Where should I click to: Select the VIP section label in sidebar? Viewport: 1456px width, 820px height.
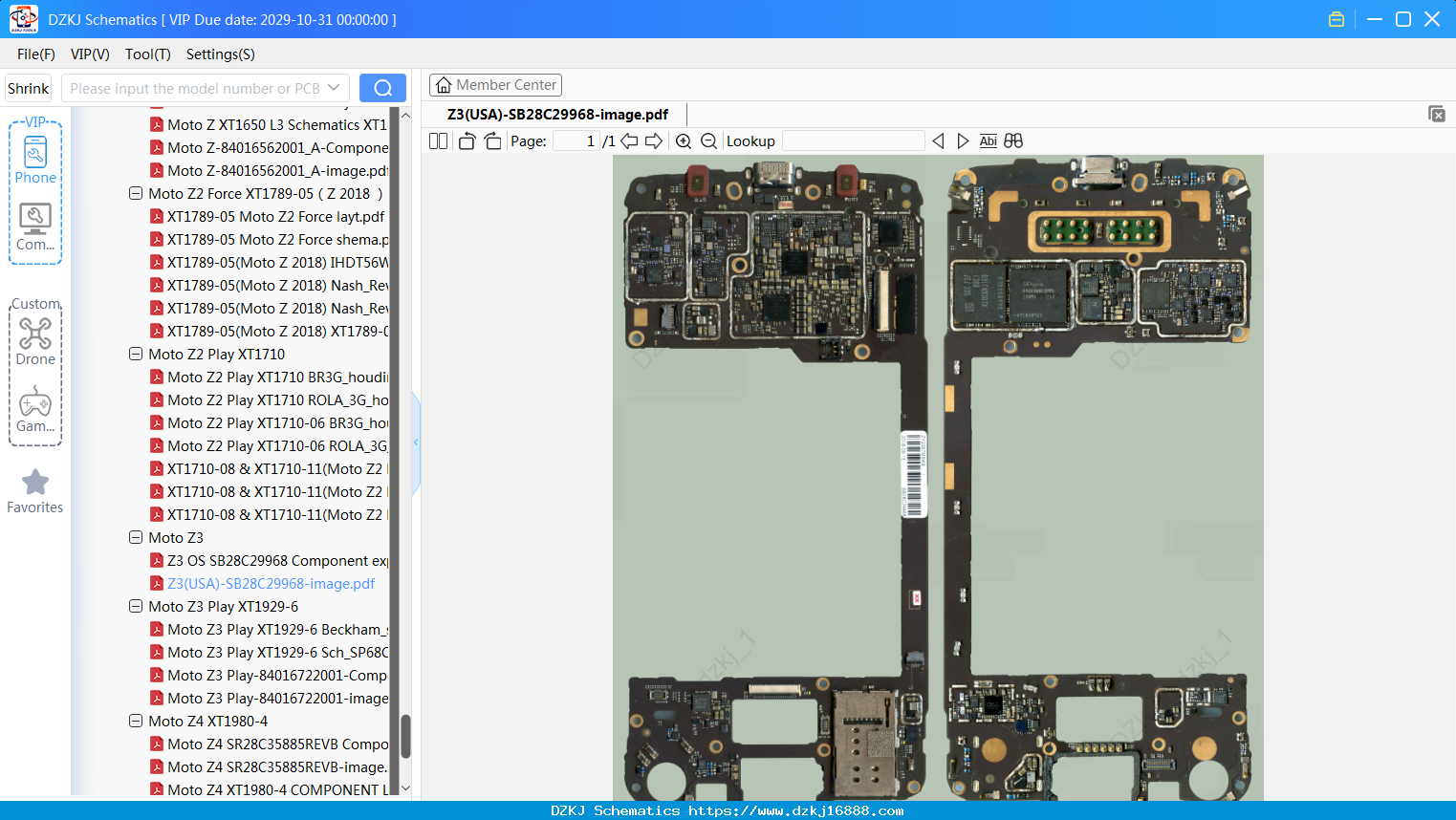(35, 122)
